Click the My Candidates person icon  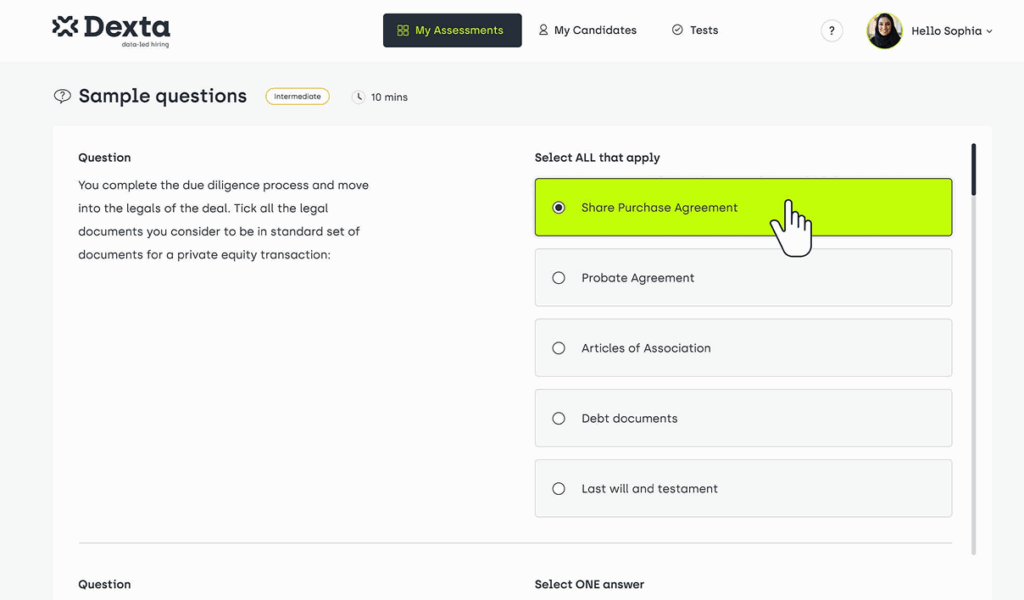pos(543,30)
